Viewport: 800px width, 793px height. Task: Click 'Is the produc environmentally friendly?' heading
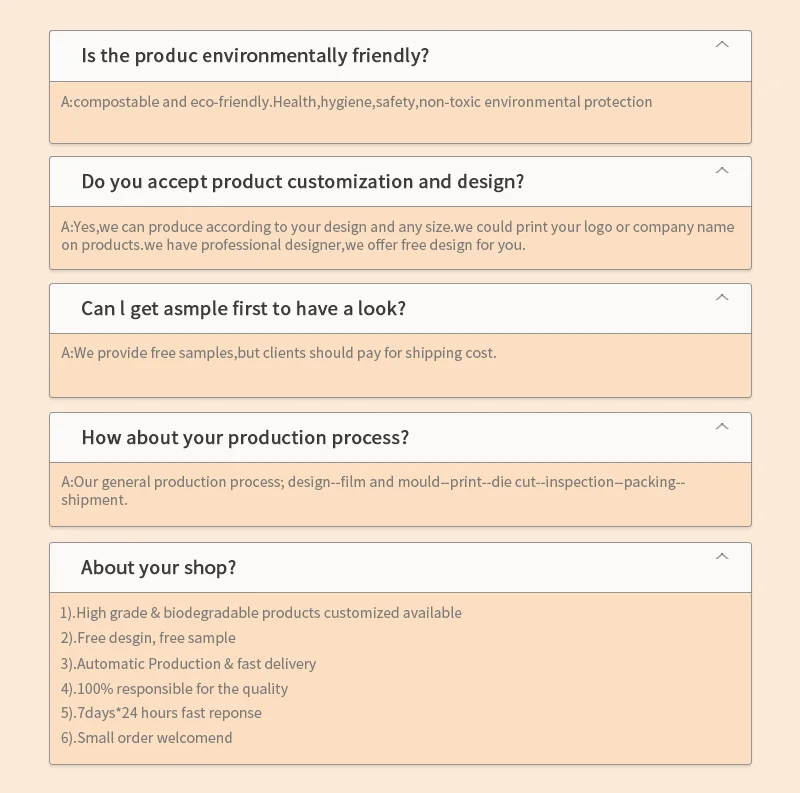click(255, 56)
